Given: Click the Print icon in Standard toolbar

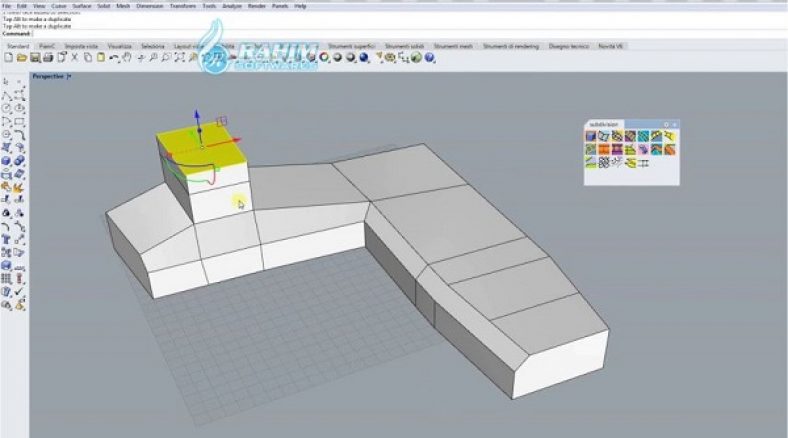Looking at the screenshot, I should 48,58.
